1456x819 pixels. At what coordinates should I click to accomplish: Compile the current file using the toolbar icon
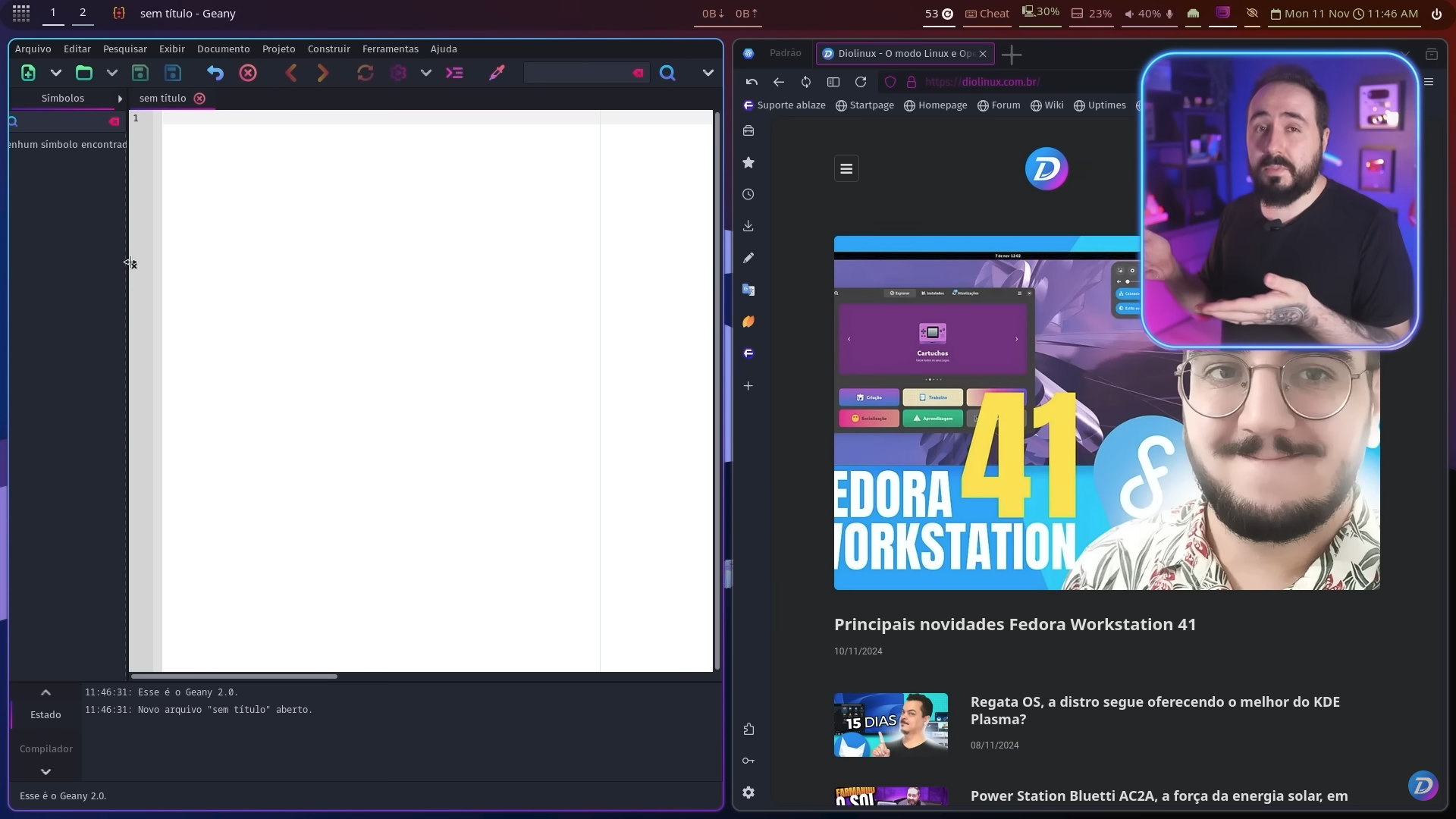click(366, 73)
